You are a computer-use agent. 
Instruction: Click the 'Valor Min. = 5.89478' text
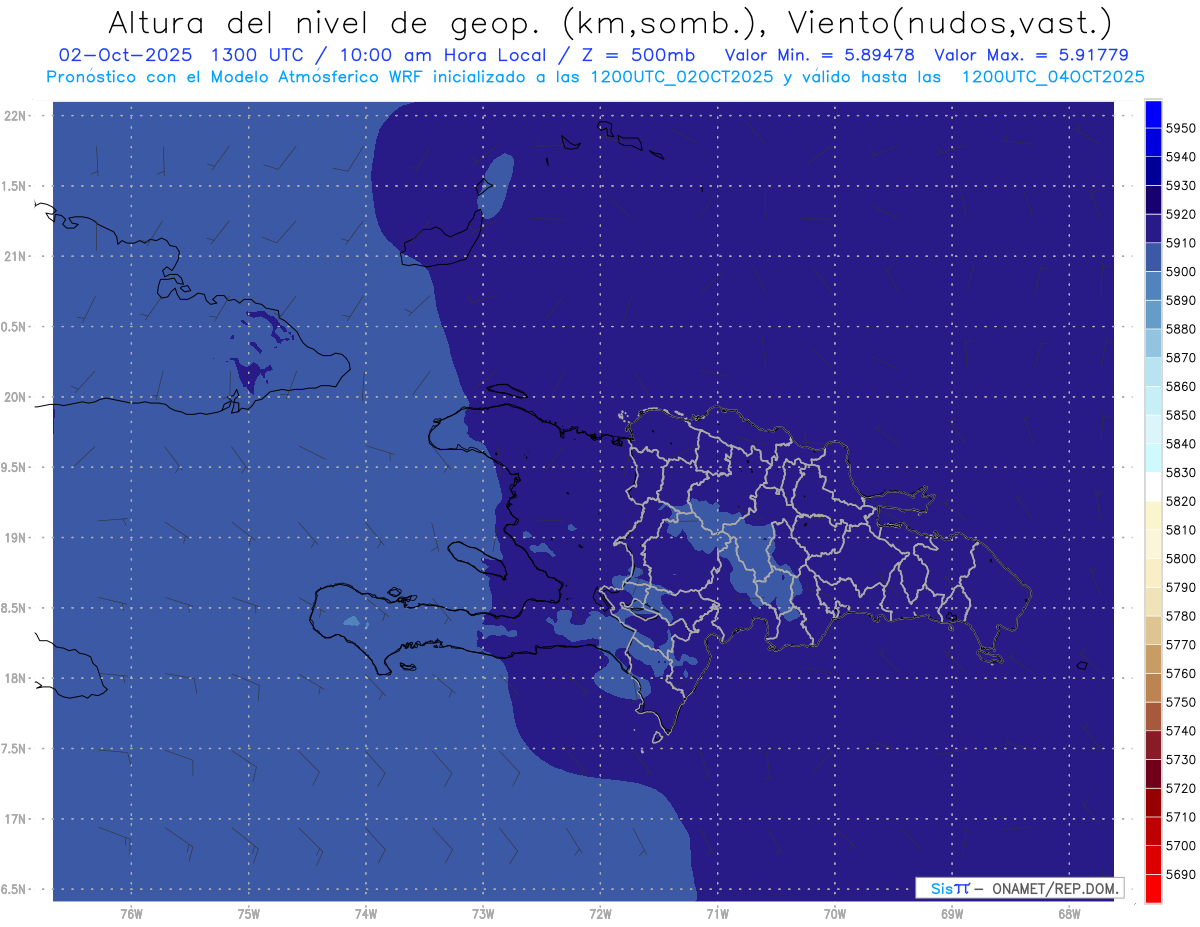(820, 56)
